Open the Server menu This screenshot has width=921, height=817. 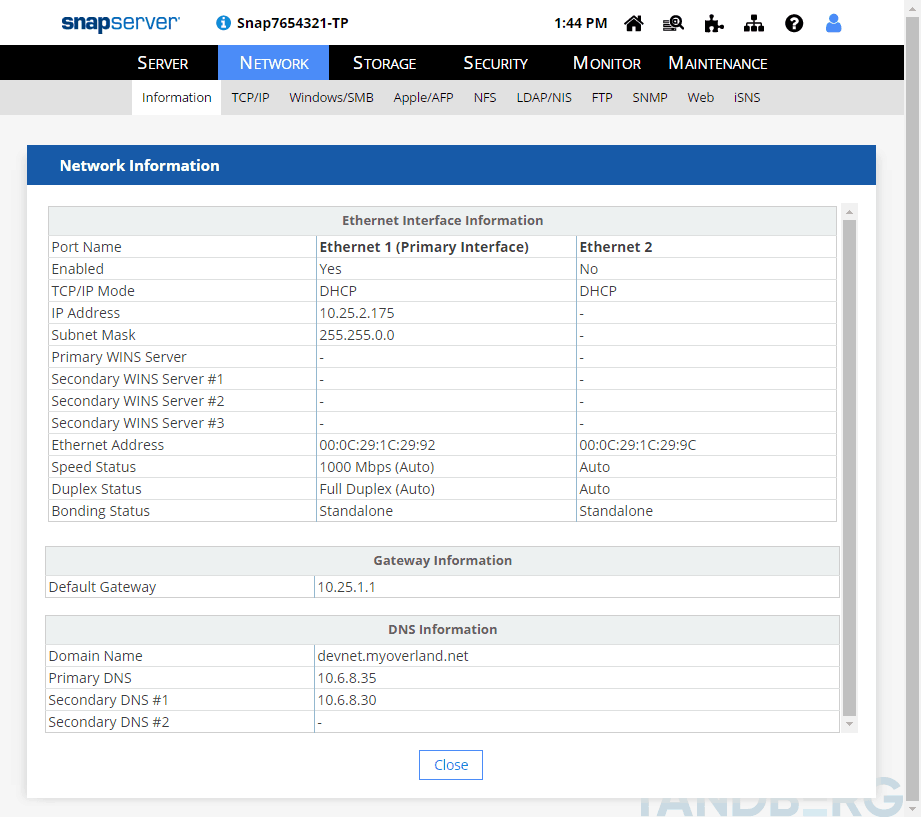point(162,63)
